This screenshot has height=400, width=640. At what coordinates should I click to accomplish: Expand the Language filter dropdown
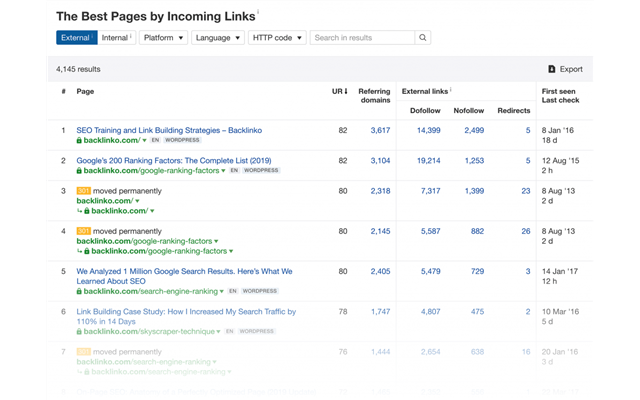tap(218, 38)
